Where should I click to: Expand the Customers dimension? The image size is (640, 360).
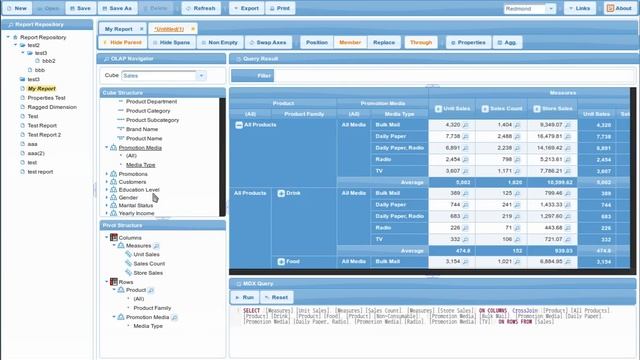coord(107,182)
